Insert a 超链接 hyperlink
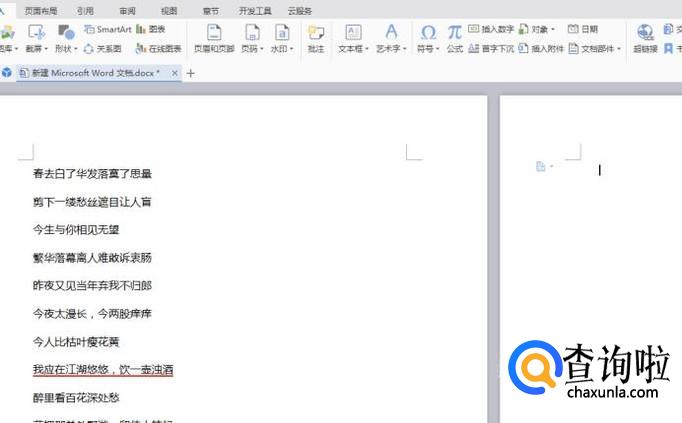 [x=645, y=38]
